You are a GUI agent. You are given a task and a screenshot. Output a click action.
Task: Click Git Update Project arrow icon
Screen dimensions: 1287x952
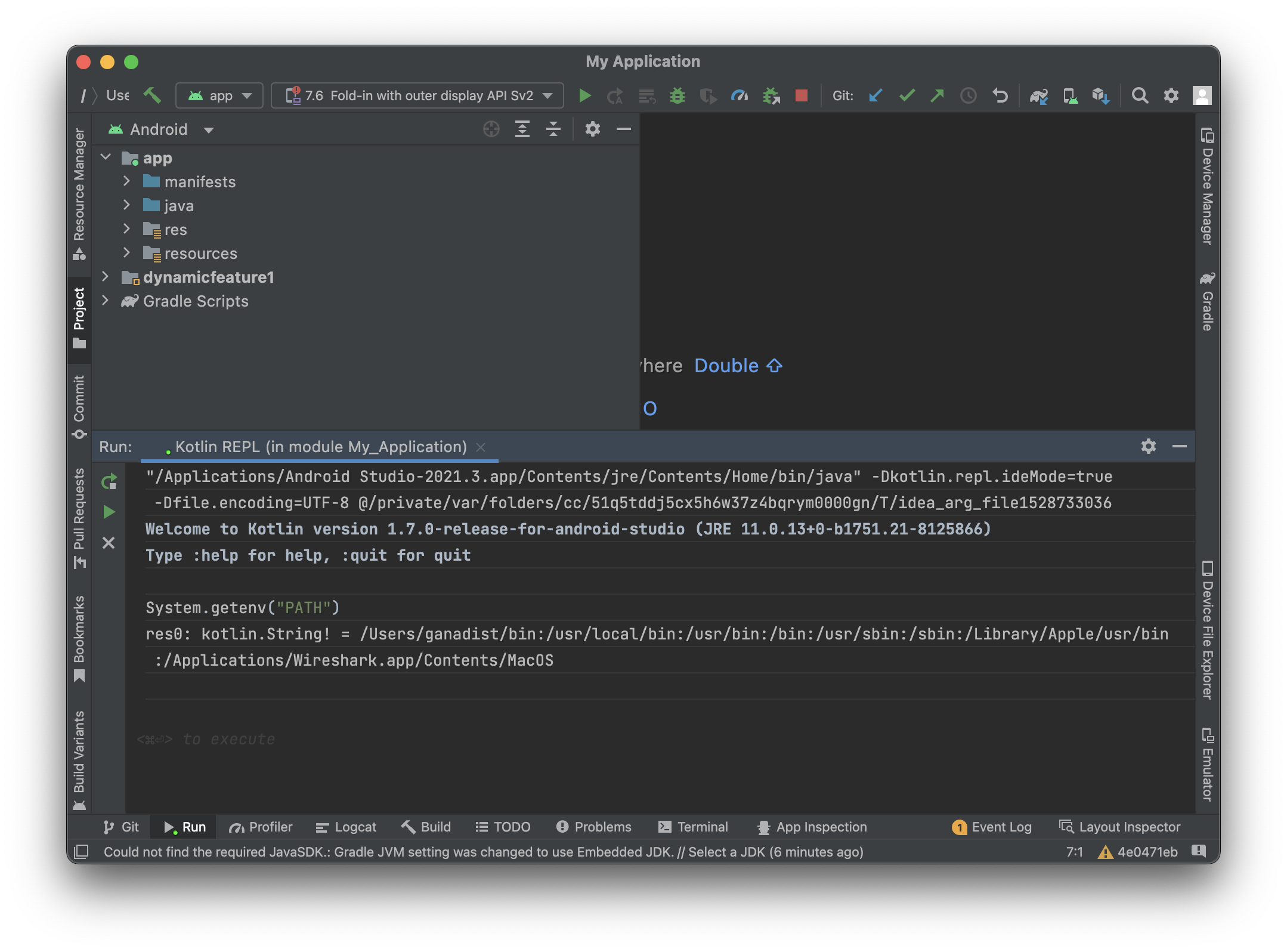tap(875, 95)
